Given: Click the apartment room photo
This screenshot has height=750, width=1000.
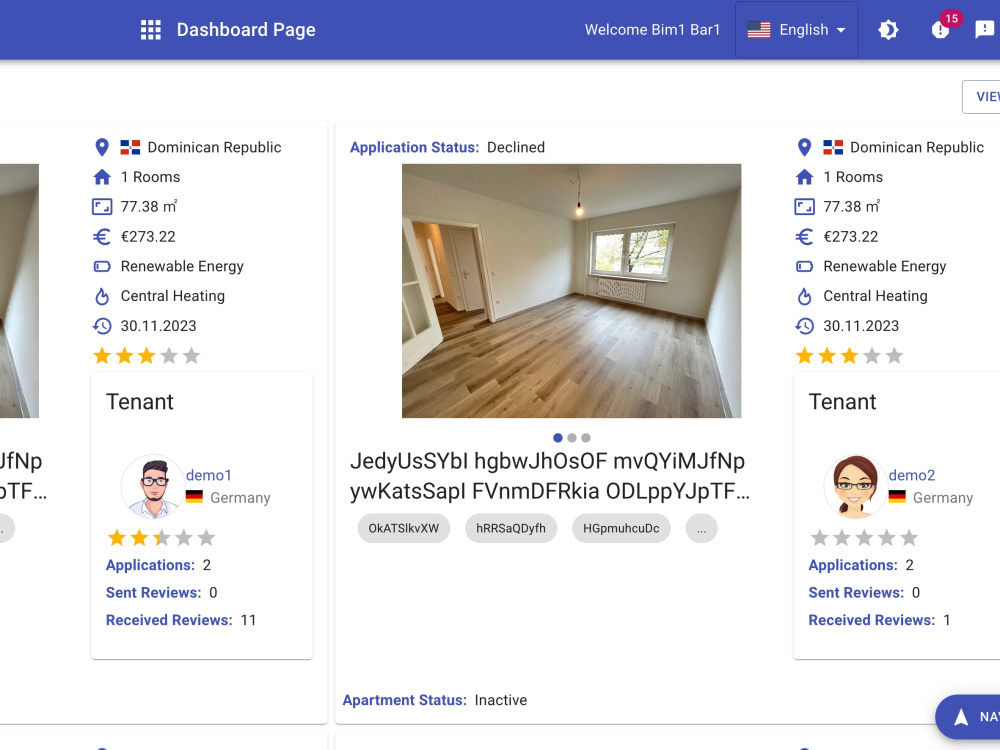Looking at the screenshot, I should point(571,291).
